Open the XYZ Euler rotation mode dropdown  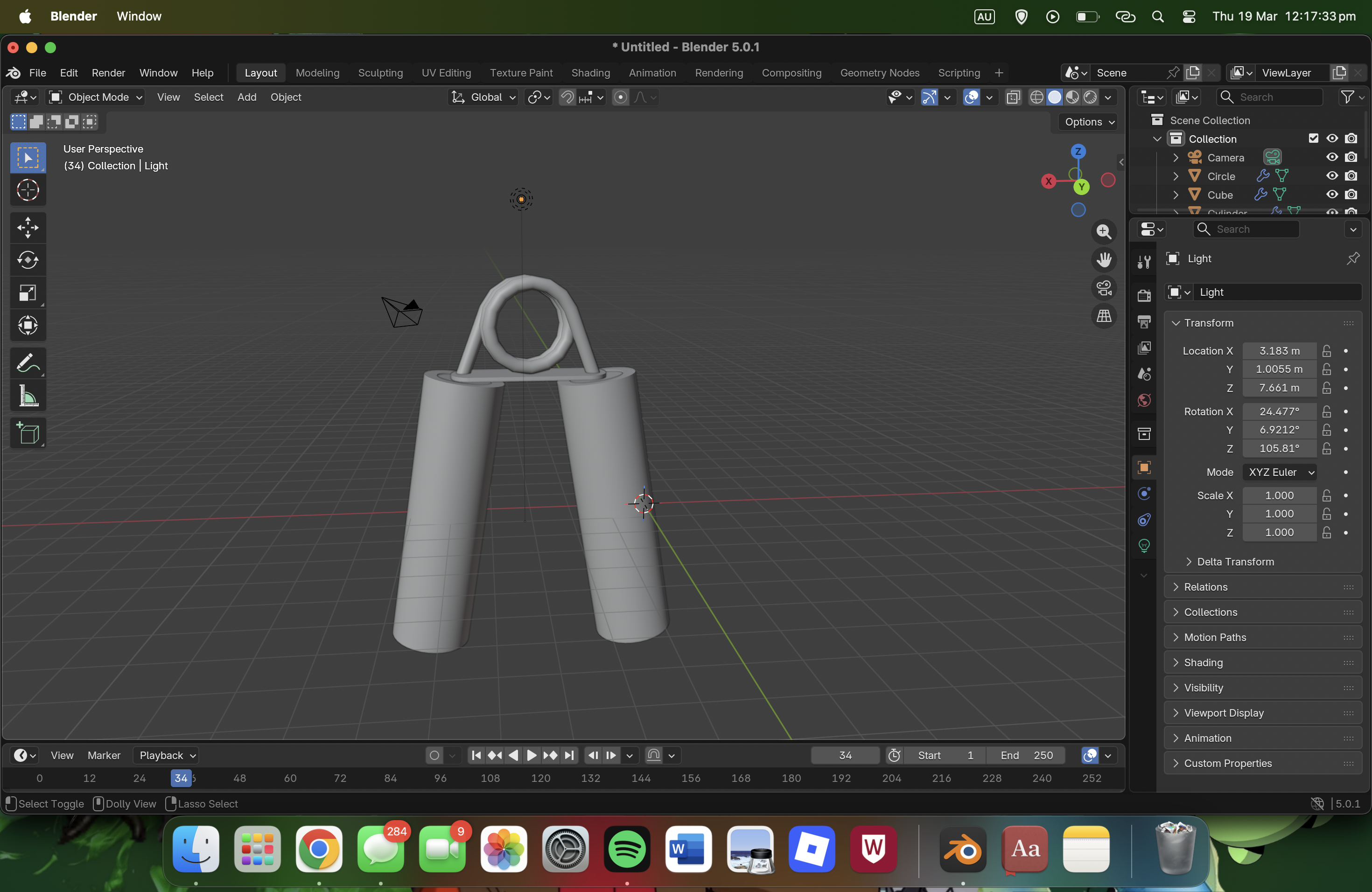pyautogui.click(x=1281, y=472)
